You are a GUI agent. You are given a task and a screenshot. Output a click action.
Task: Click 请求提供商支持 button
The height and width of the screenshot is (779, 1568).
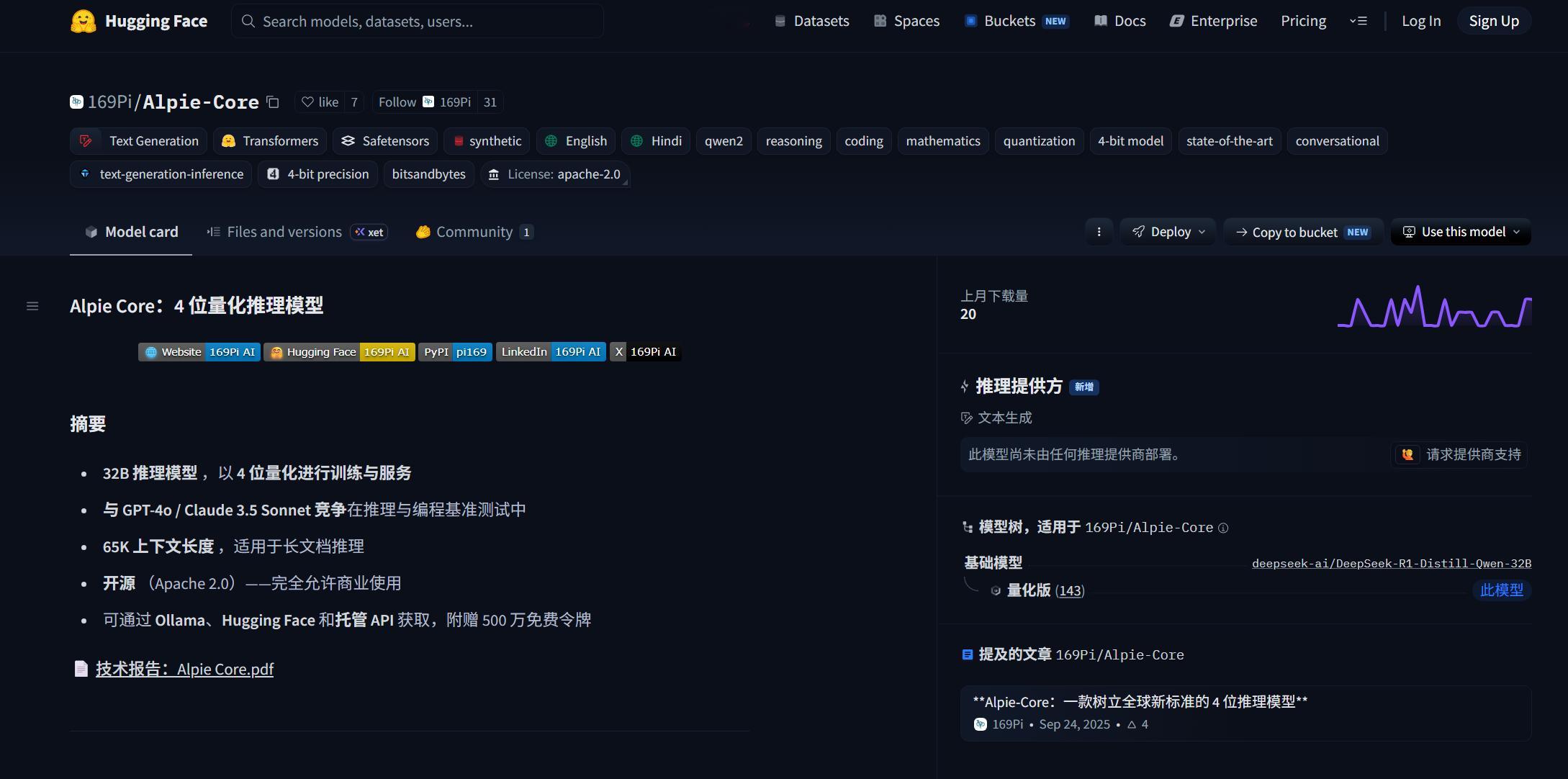click(1460, 454)
